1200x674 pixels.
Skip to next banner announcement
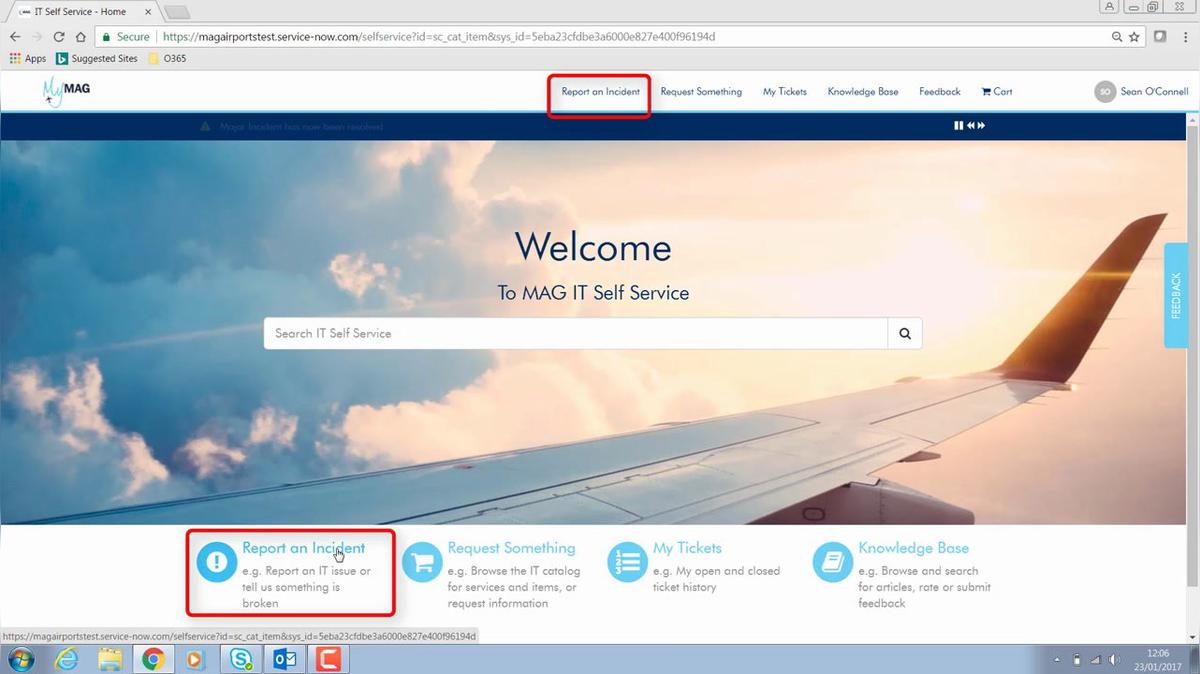point(982,125)
